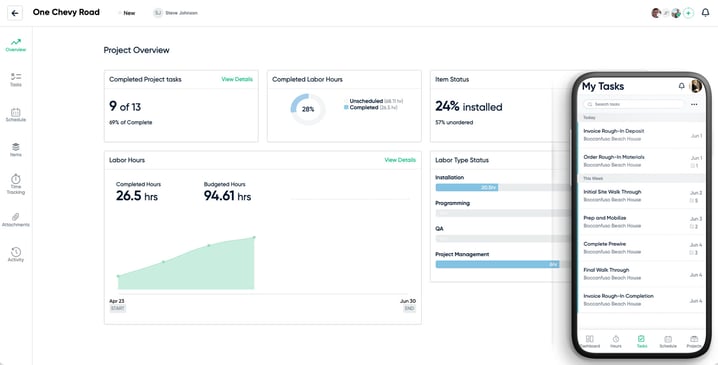Open the New status dropdown
718x365 pixels.
tap(127, 13)
